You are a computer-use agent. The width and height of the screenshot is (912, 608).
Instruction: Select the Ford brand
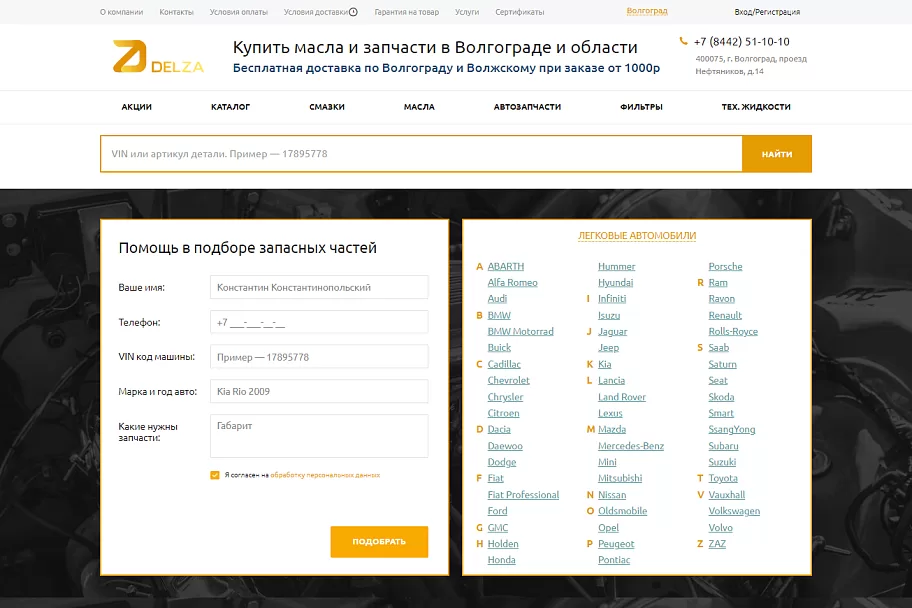[x=497, y=511]
